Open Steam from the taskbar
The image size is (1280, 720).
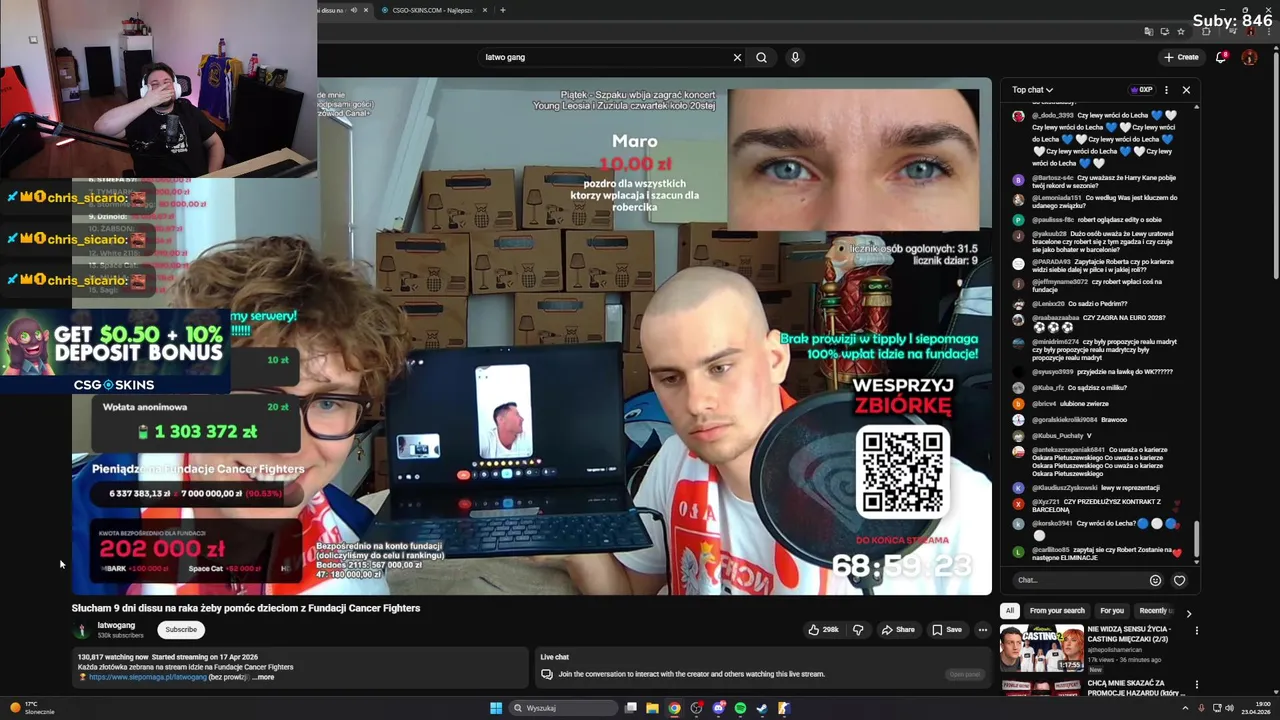(x=762, y=708)
